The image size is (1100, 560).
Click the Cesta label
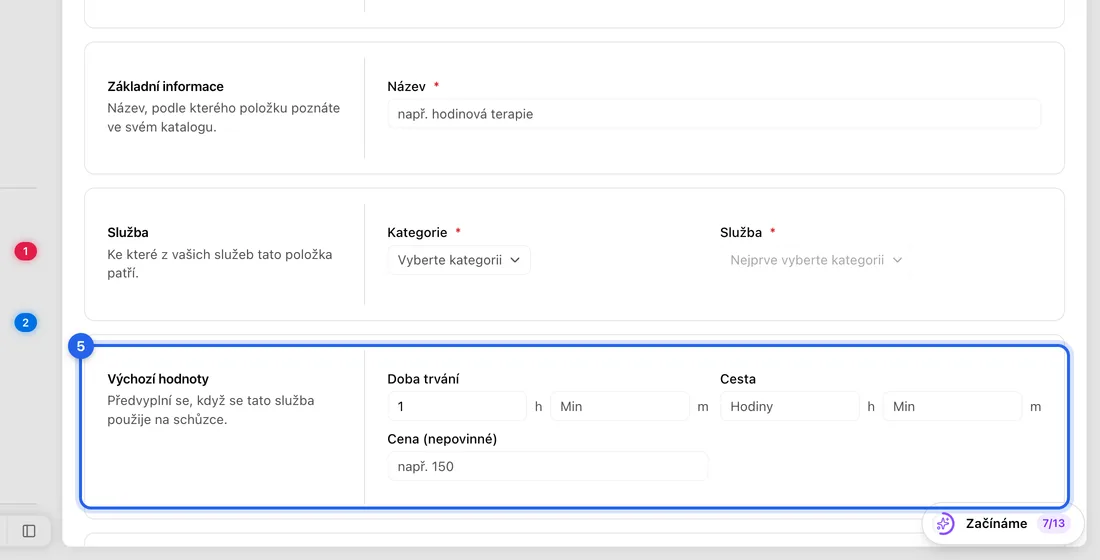pos(738,379)
